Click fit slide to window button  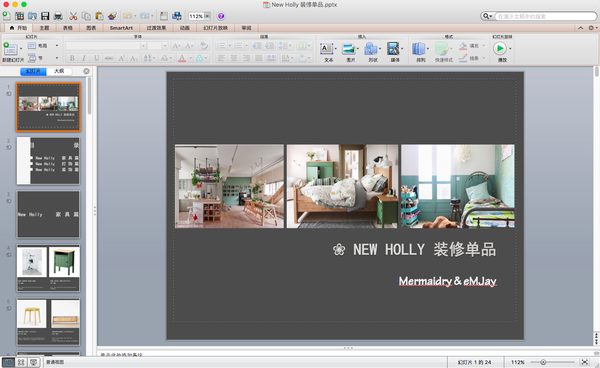point(584,362)
